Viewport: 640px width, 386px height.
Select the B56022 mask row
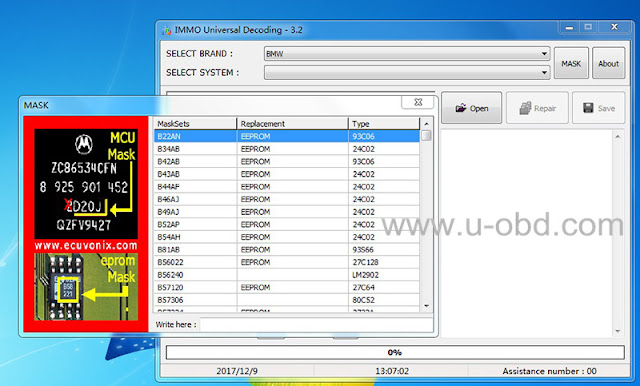pyautogui.click(x=287, y=262)
